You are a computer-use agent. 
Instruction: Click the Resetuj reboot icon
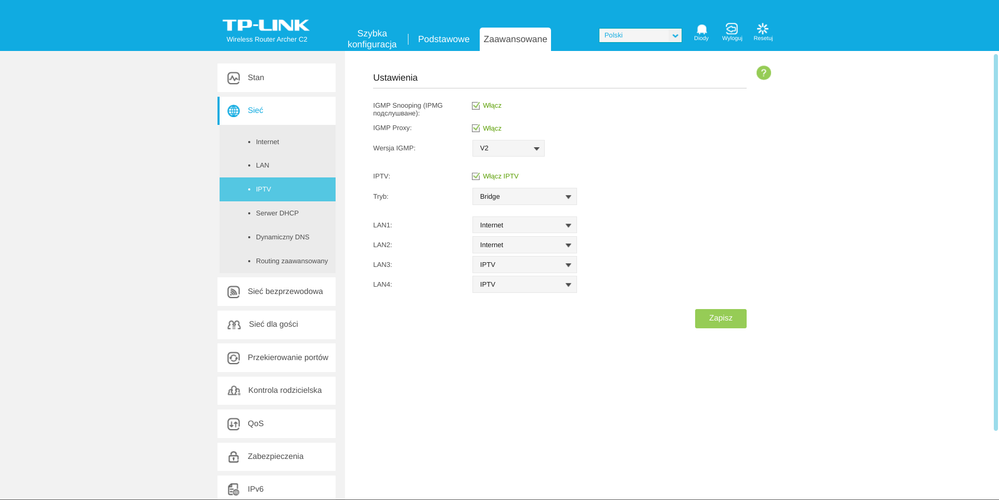coord(763,29)
